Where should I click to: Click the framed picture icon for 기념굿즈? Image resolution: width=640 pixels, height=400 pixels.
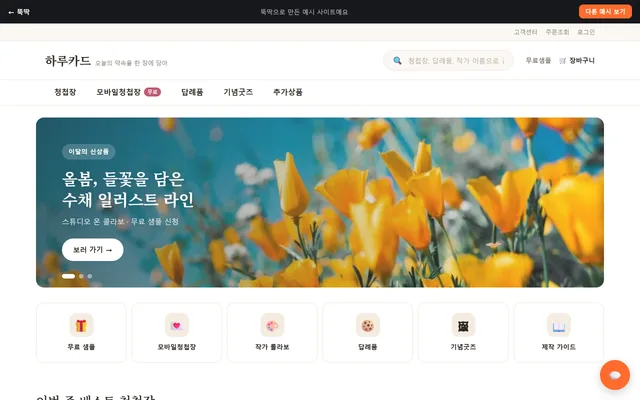pos(463,325)
